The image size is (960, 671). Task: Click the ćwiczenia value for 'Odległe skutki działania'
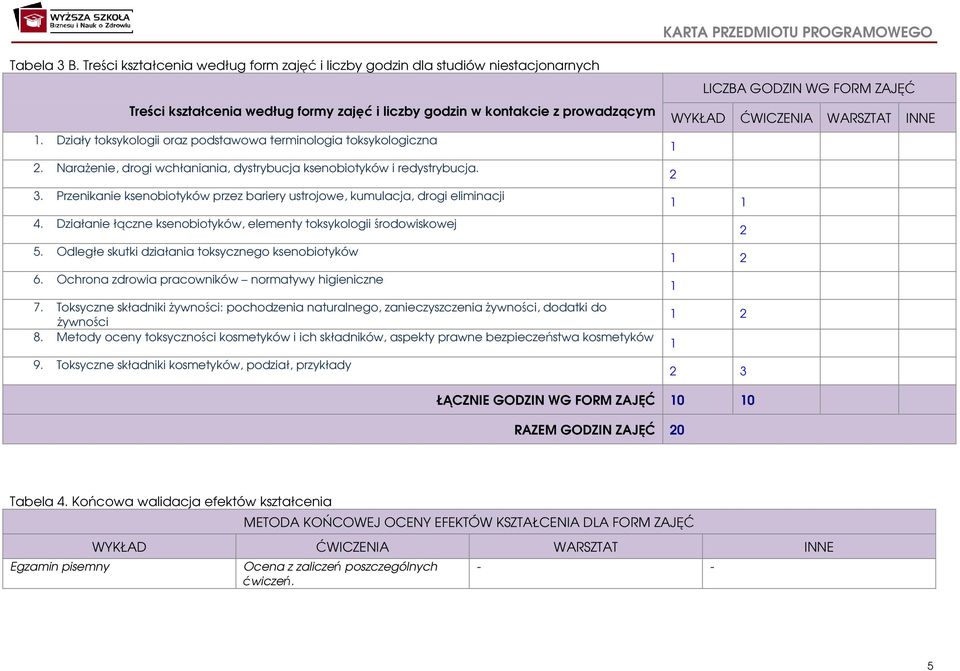(743, 258)
